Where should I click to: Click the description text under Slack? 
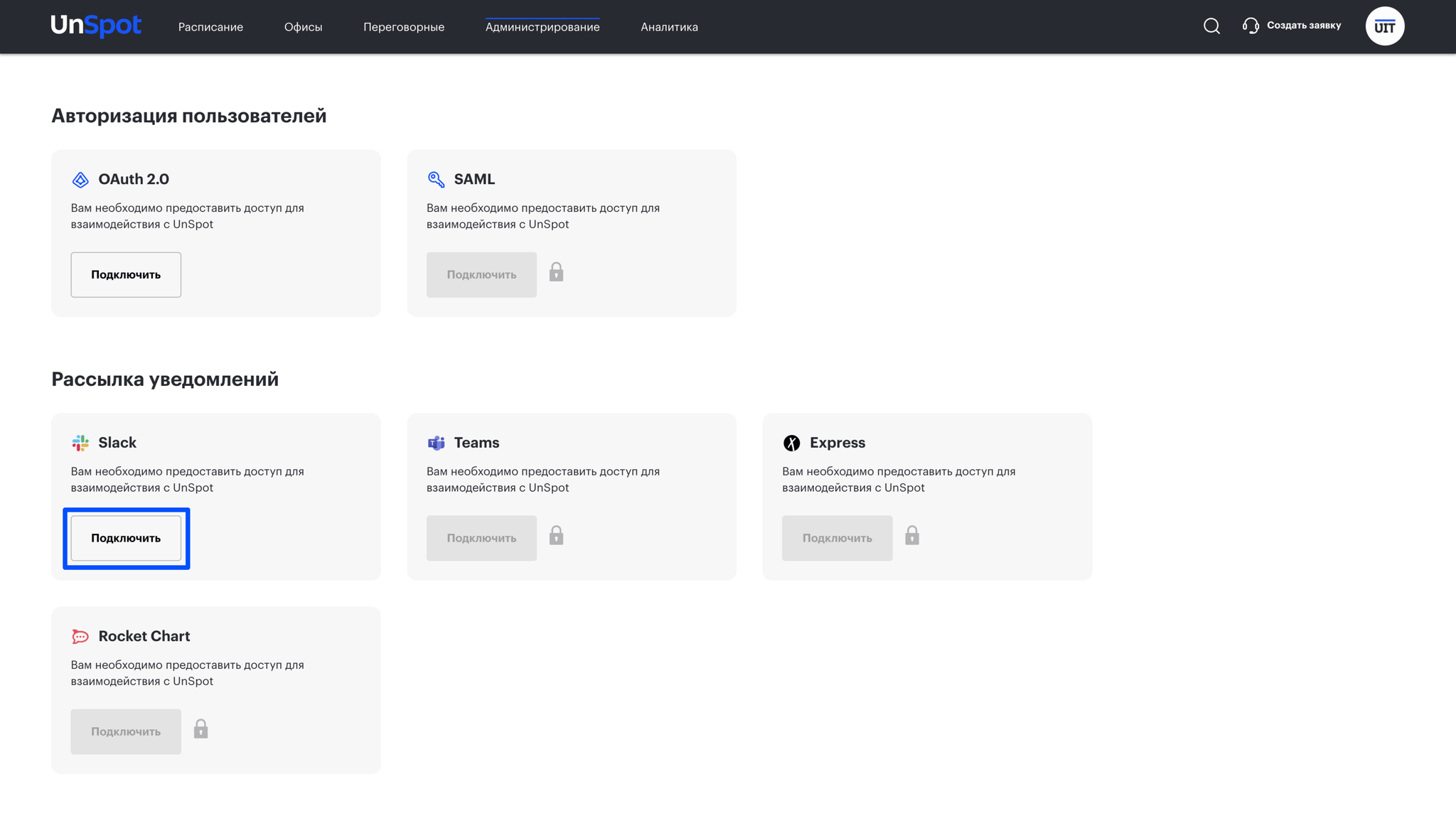tap(188, 480)
